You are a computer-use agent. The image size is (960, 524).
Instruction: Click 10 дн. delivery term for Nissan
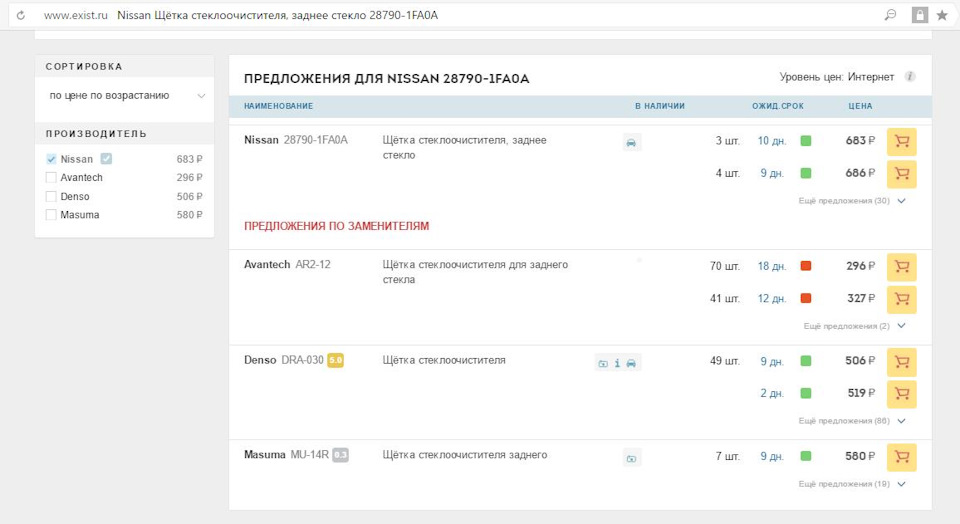click(771, 141)
